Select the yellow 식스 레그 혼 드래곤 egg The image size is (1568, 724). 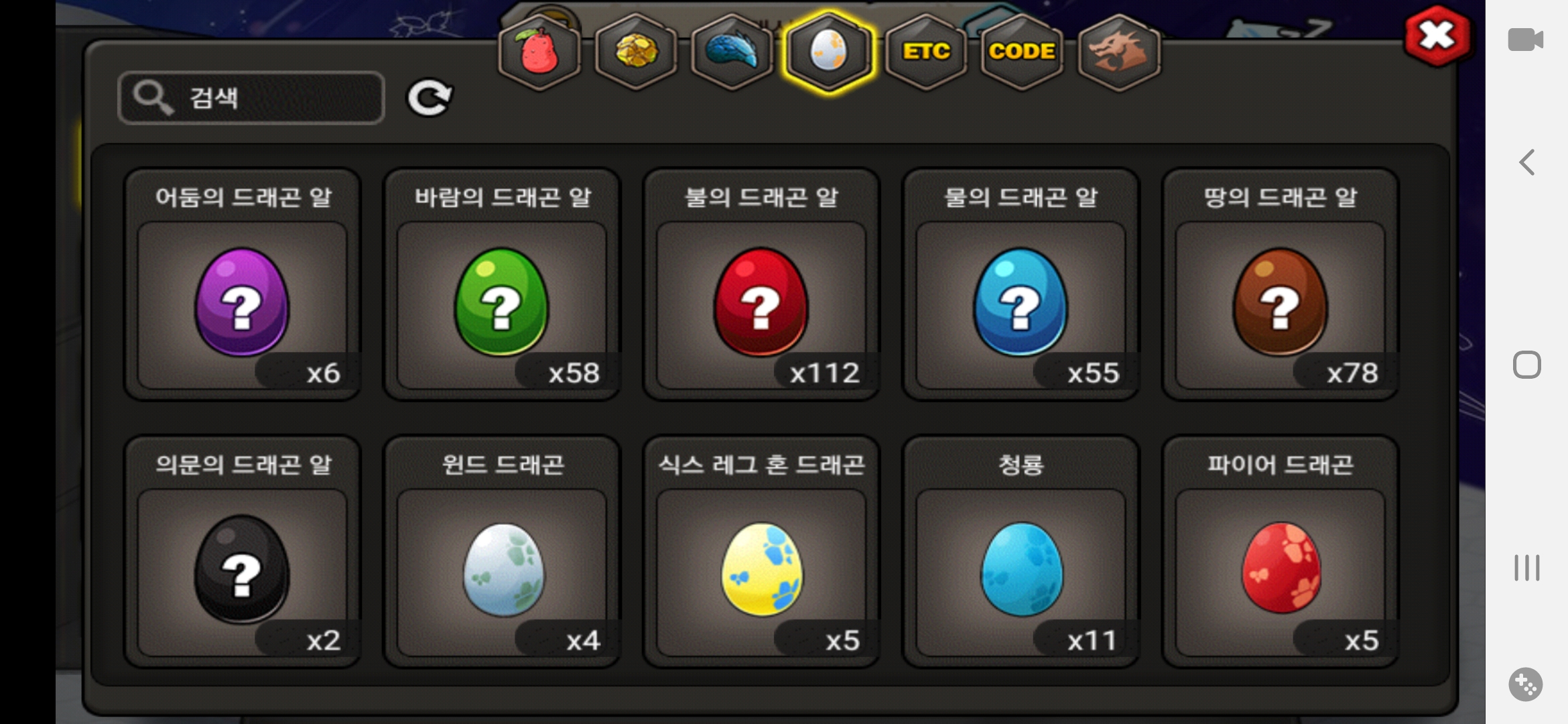coord(761,552)
